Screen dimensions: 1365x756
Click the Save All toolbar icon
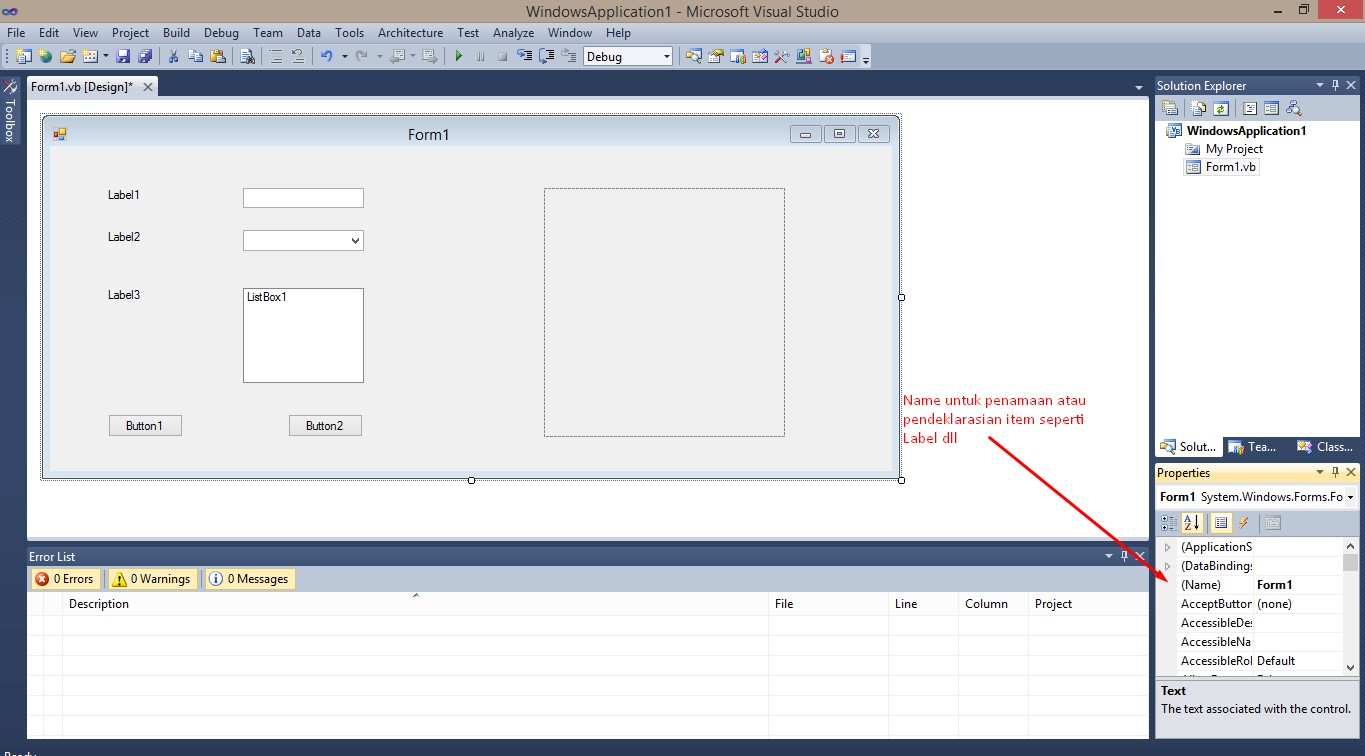click(x=146, y=56)
